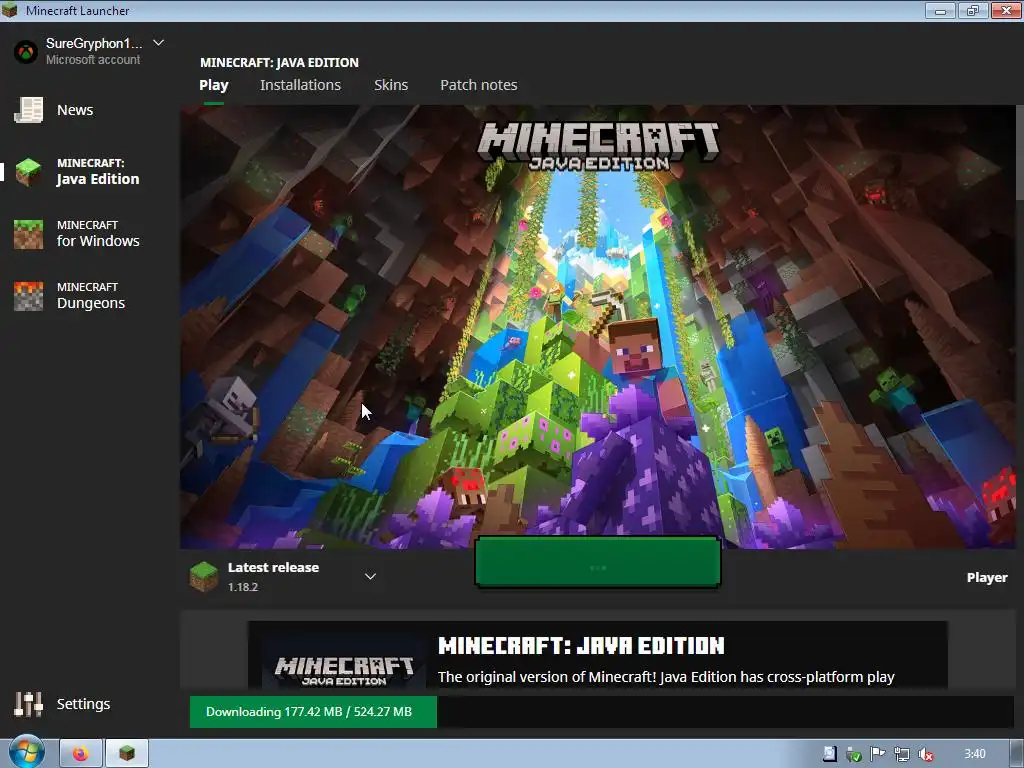
Task: Open Firefox from the taskbar
Action: (81, 754)
